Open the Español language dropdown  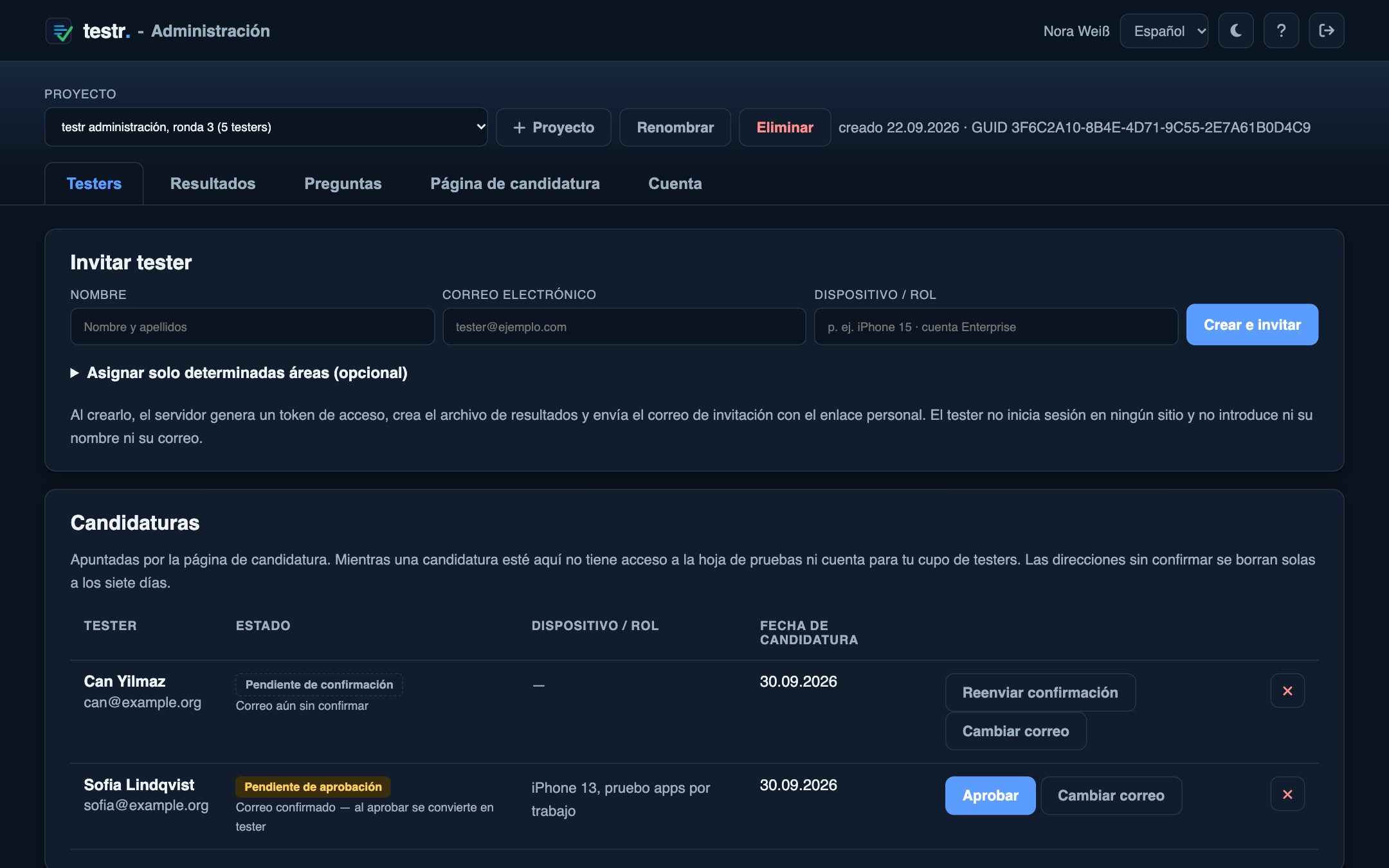click(1164, 31)
